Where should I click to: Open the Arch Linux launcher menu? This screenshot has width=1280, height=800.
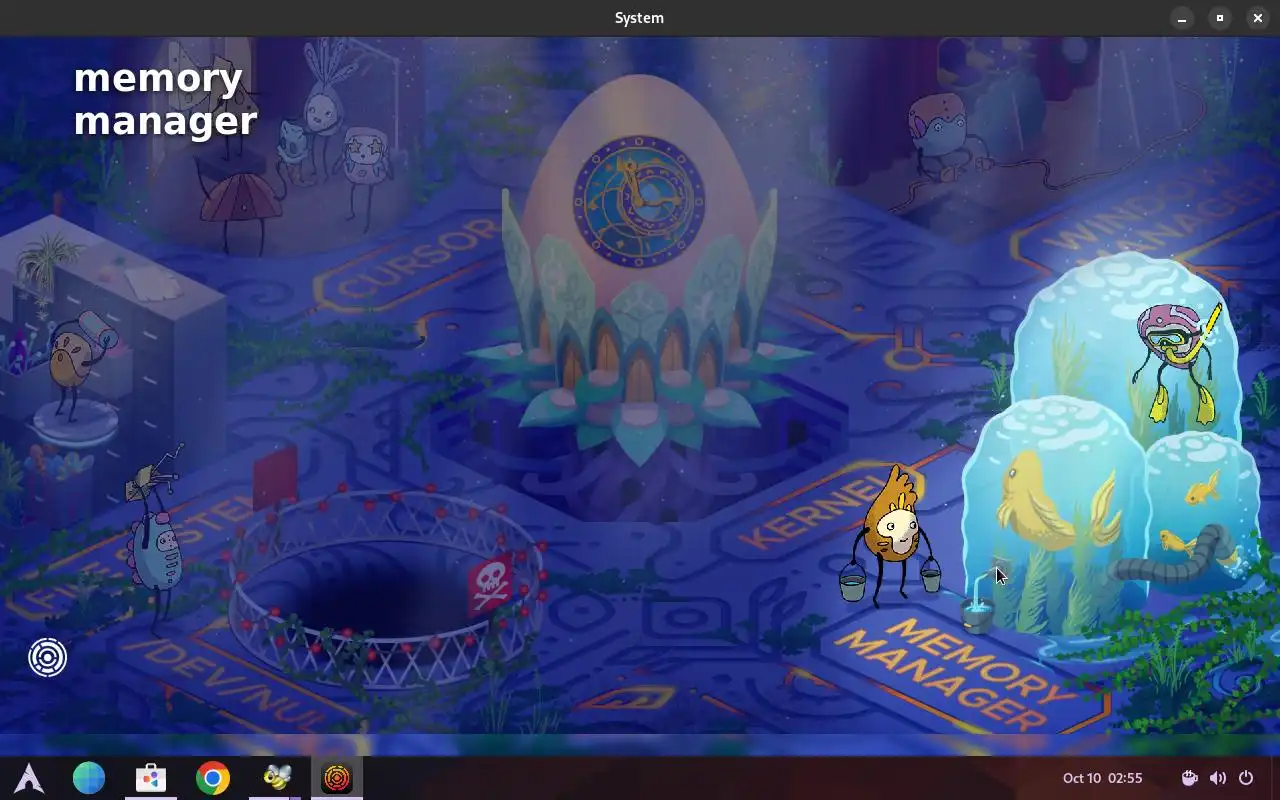(x=29, y=777)
